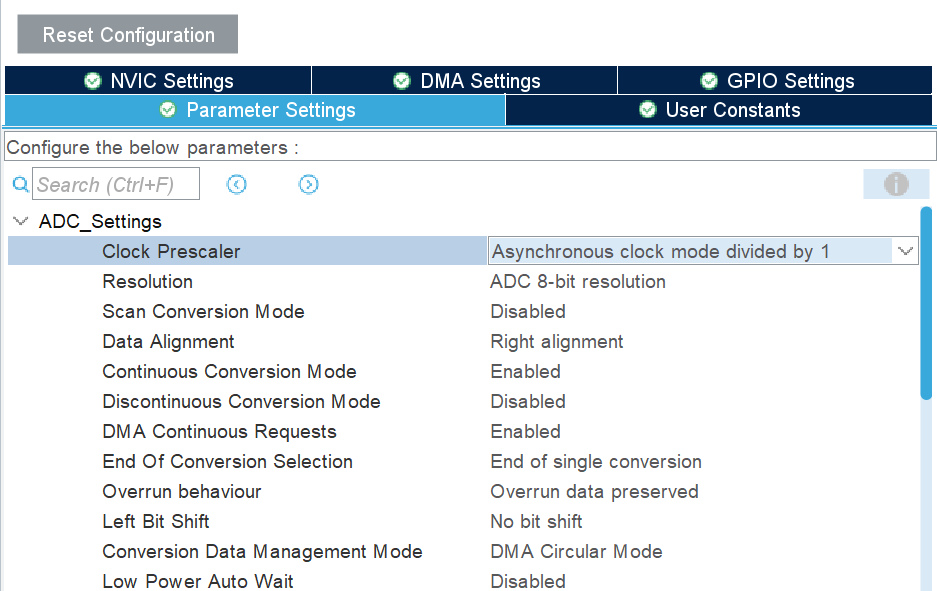Viewport: 937px width, 591px height.
Task: Select Asynchronous clock mode combo box
Action: 703,252
